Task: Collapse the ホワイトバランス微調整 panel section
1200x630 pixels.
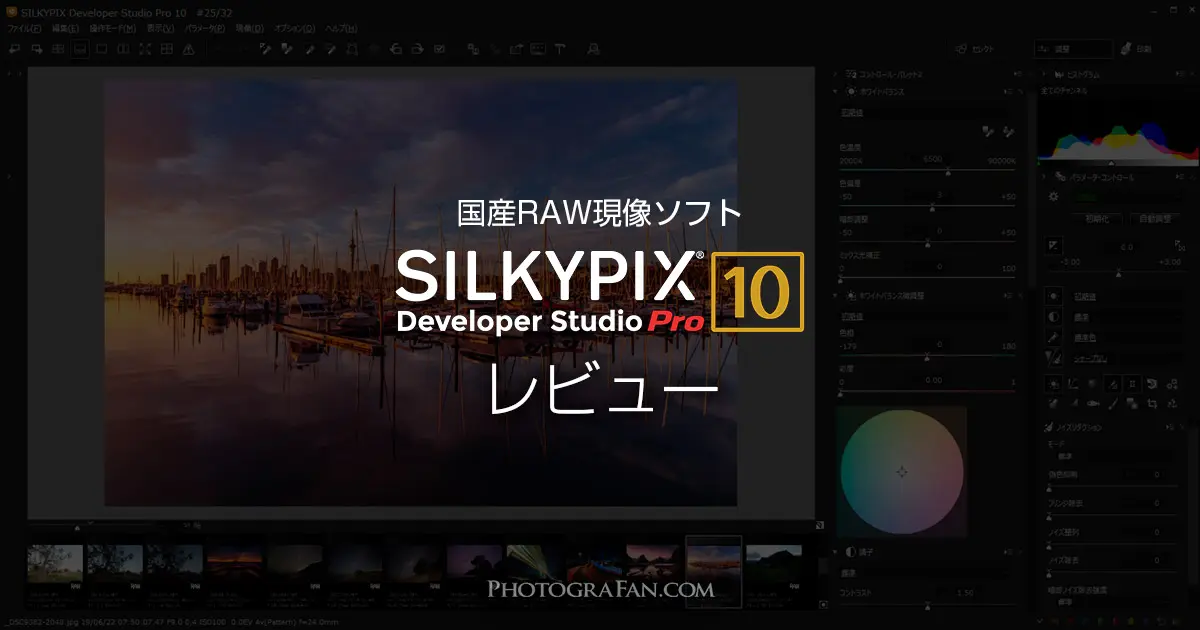Action: click(x=836, y=297)
